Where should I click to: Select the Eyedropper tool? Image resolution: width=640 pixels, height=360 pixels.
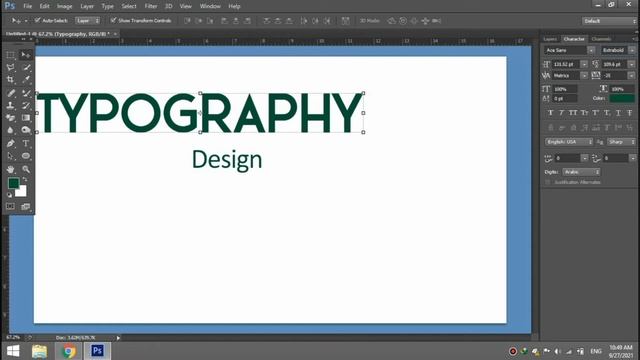coord(26,80)
